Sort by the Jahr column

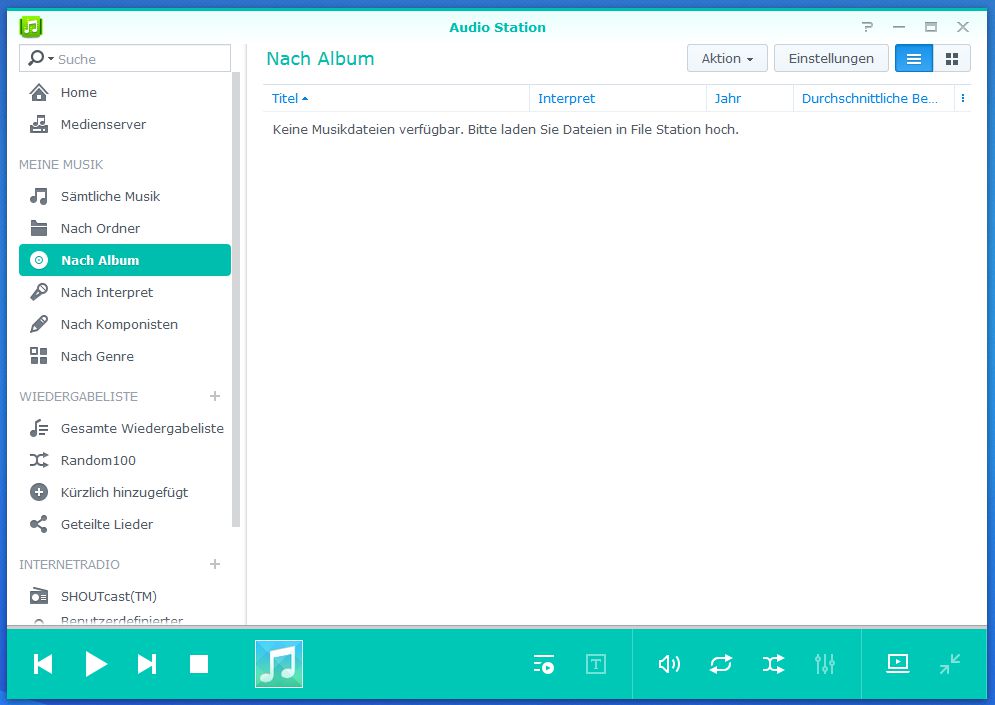click(749, 98)
